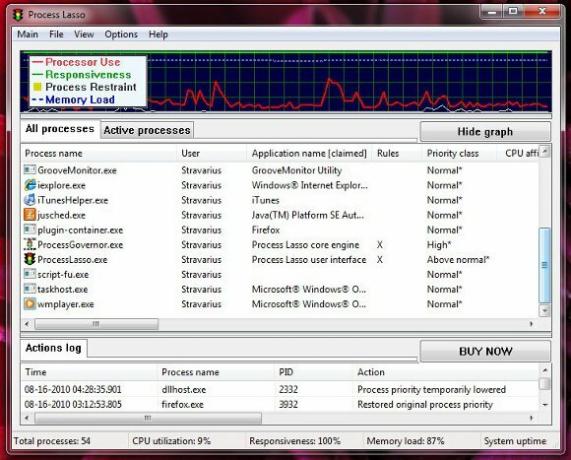The width and height of the screenshot is (571, 460).
Task: Open the Options menu
Action: (121, 34)
